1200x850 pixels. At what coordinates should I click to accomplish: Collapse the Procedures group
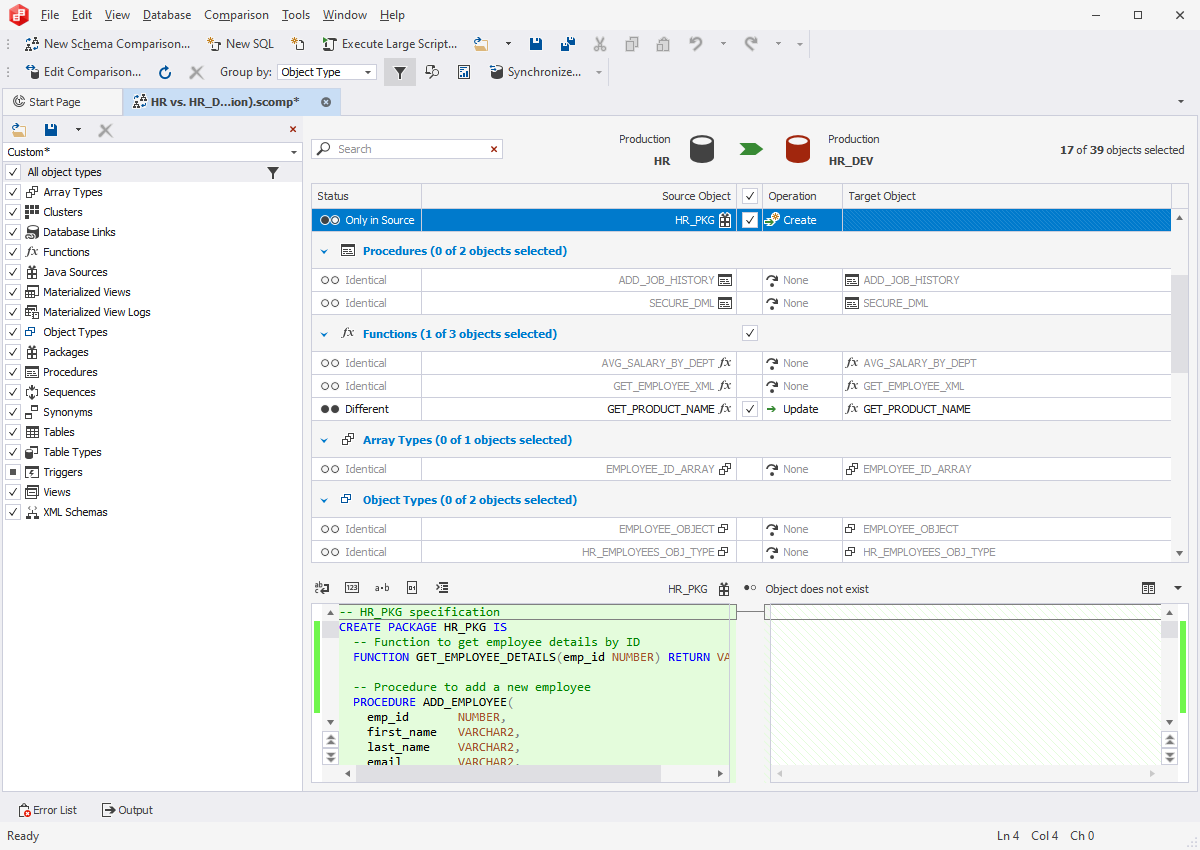(x=324, y=251)
